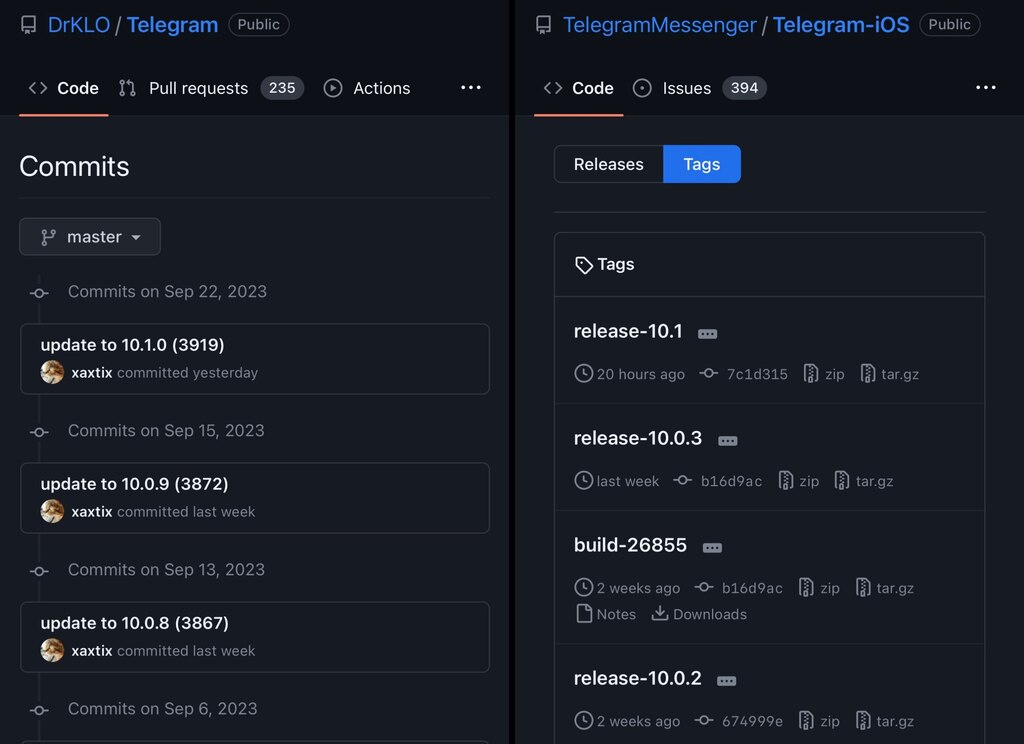Image resolution: width=1024 pixels, height=744 pixels.
Task: Open commit hash b16d9ac under release-10.0.3
Action: coord(731,481)
